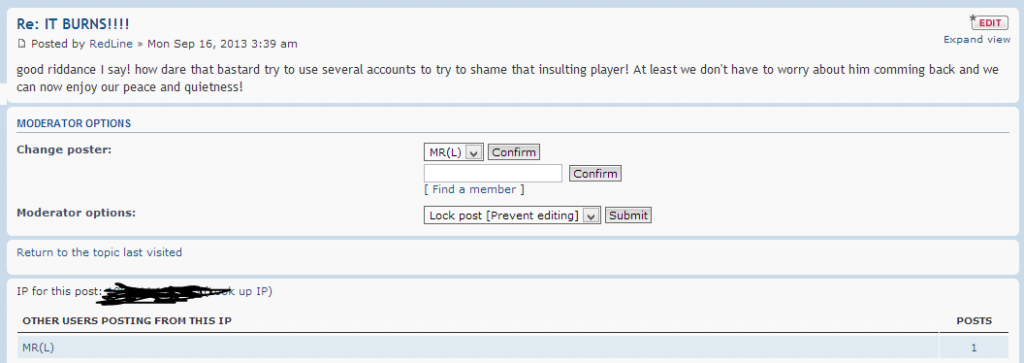Submit the selected moderator option

[628, 215]
